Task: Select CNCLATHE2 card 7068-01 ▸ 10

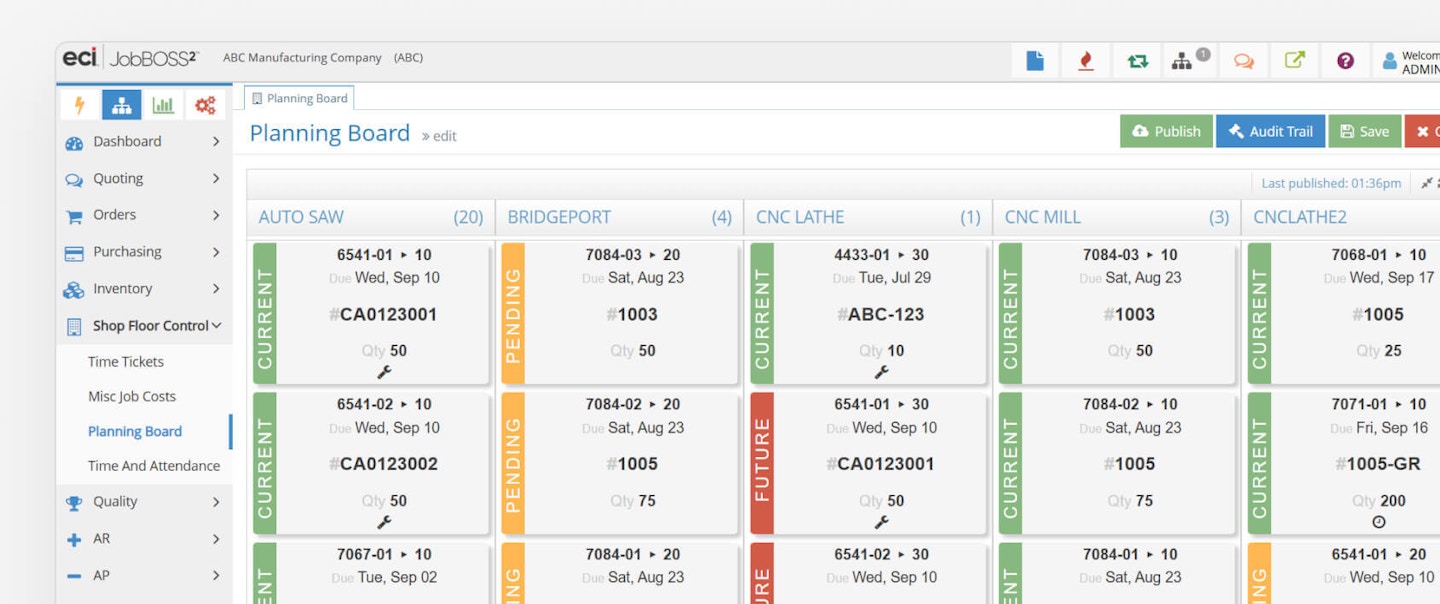Action: (1344, 313)
